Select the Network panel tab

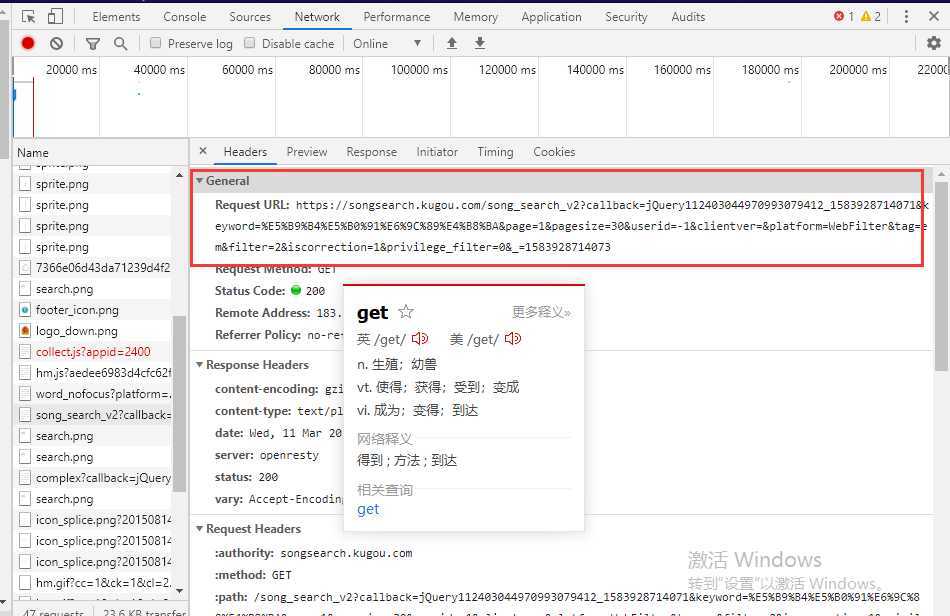(x=317, y=17)
